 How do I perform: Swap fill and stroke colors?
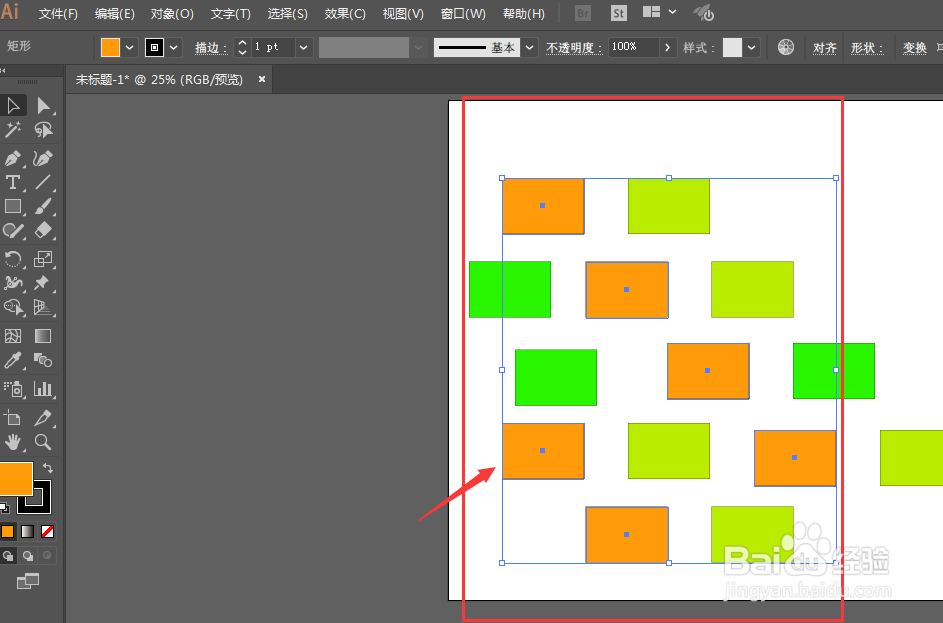coord(48,468)
